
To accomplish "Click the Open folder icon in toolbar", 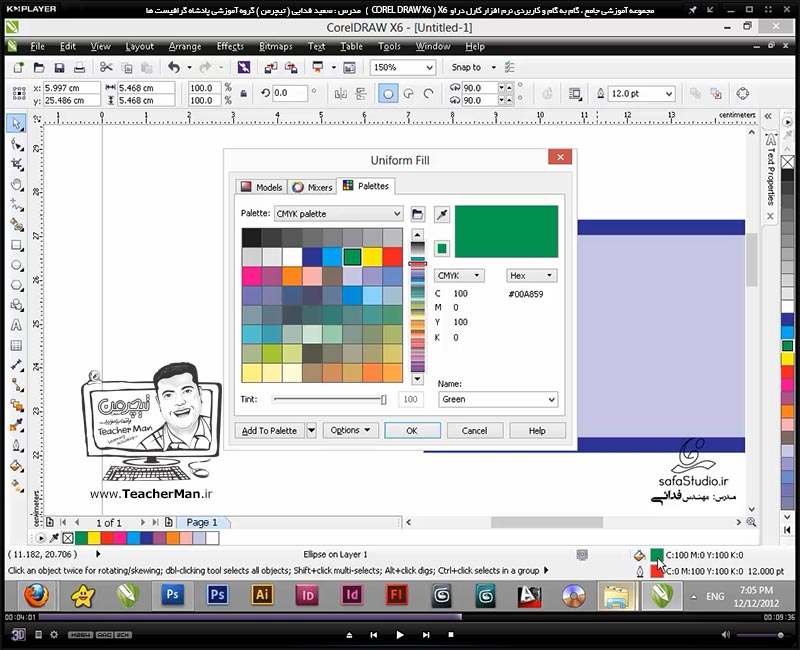I will 39,67.
